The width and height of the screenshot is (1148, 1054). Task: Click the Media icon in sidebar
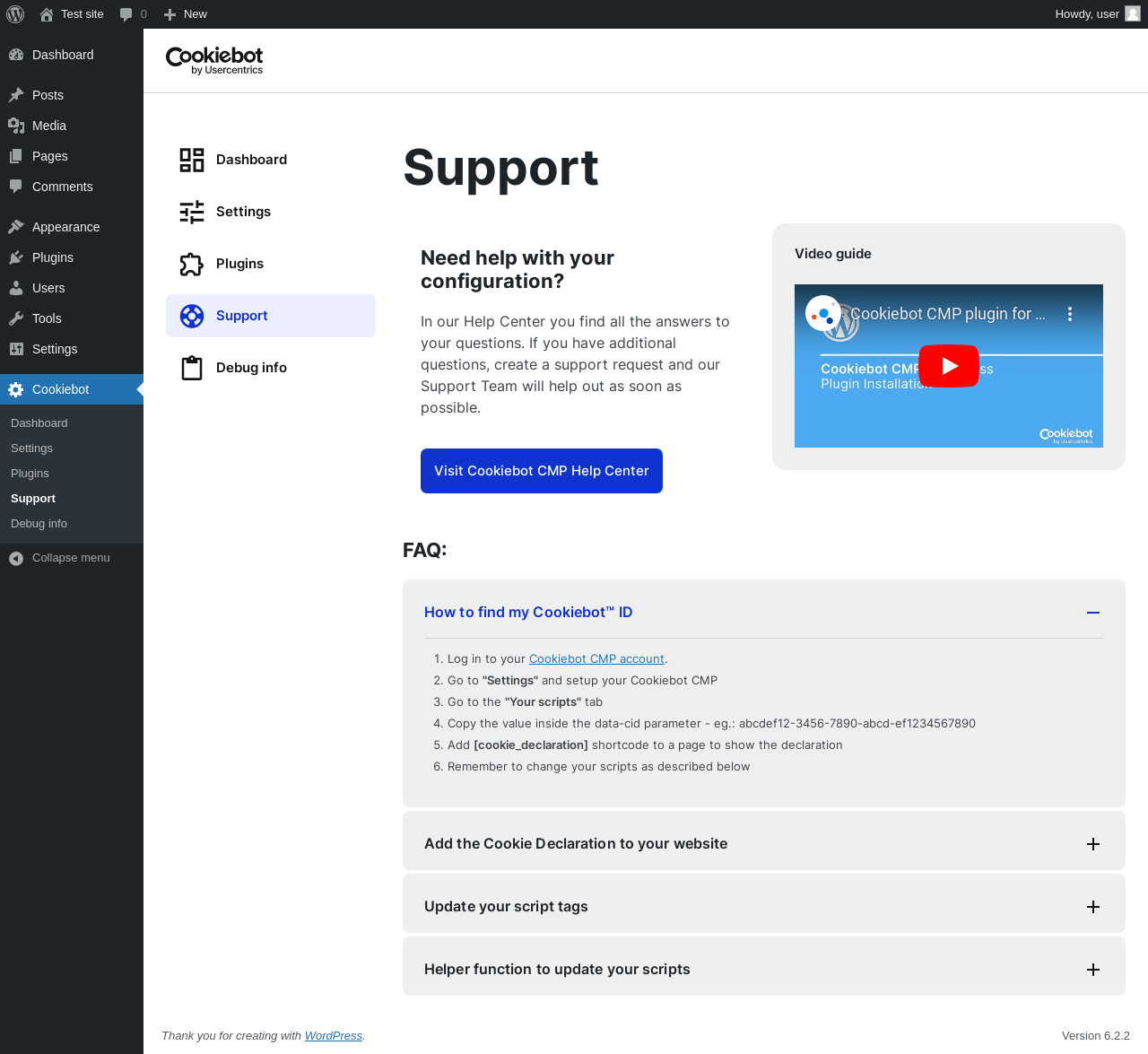point(16,126)
